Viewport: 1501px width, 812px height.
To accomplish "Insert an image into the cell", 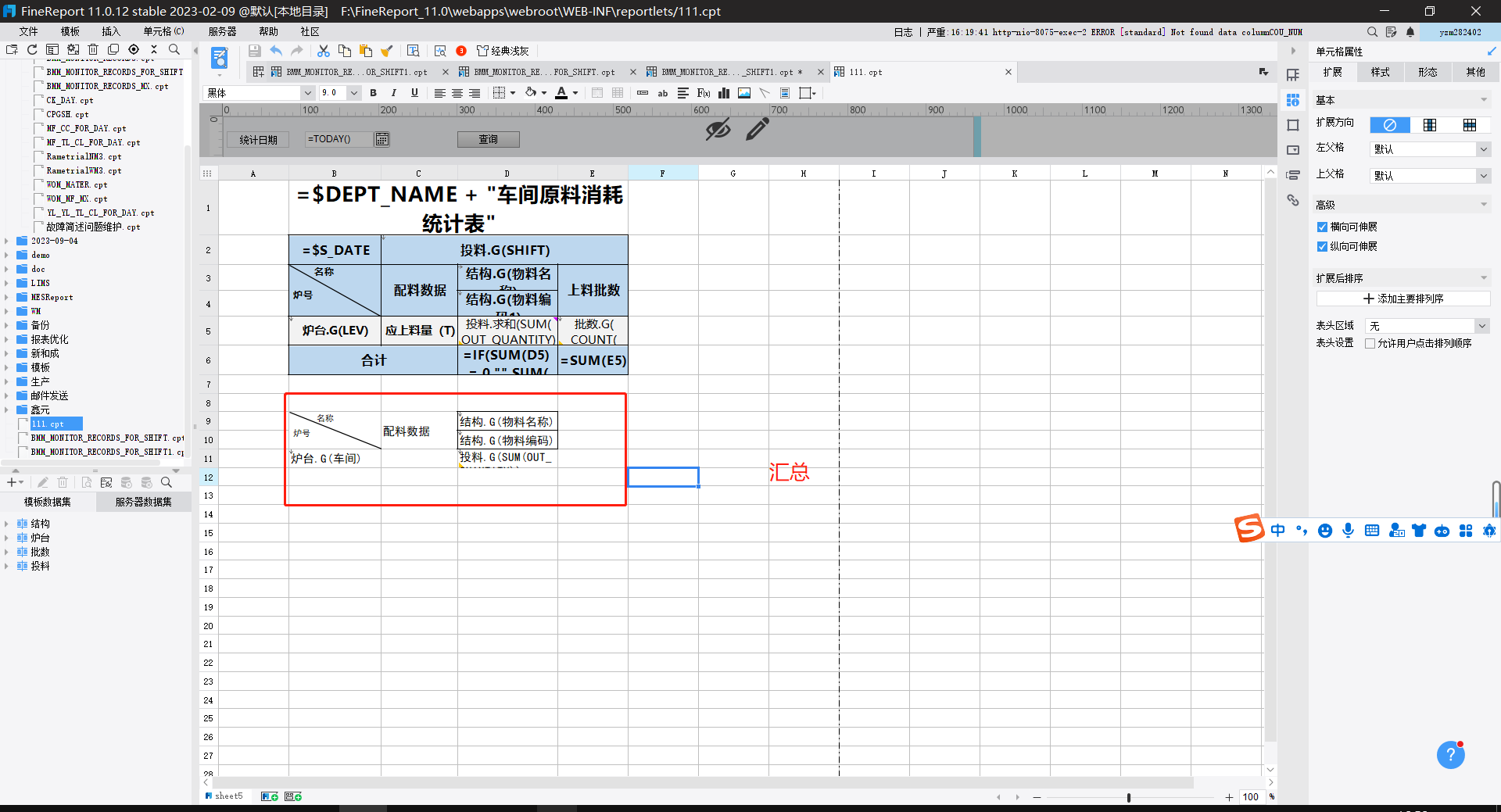I will point(744,93).
